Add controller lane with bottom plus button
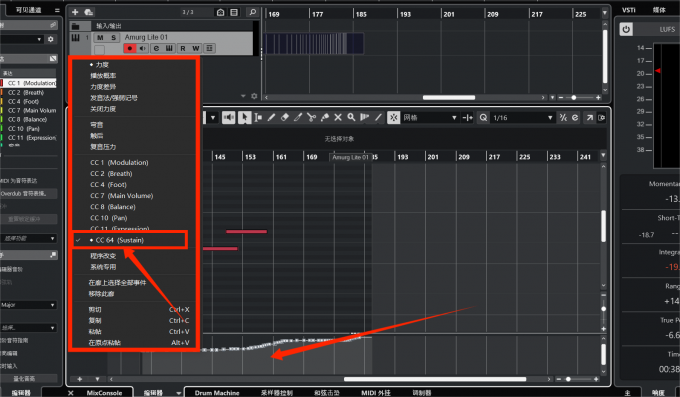The image size is (680, 397). pos(79,379)
